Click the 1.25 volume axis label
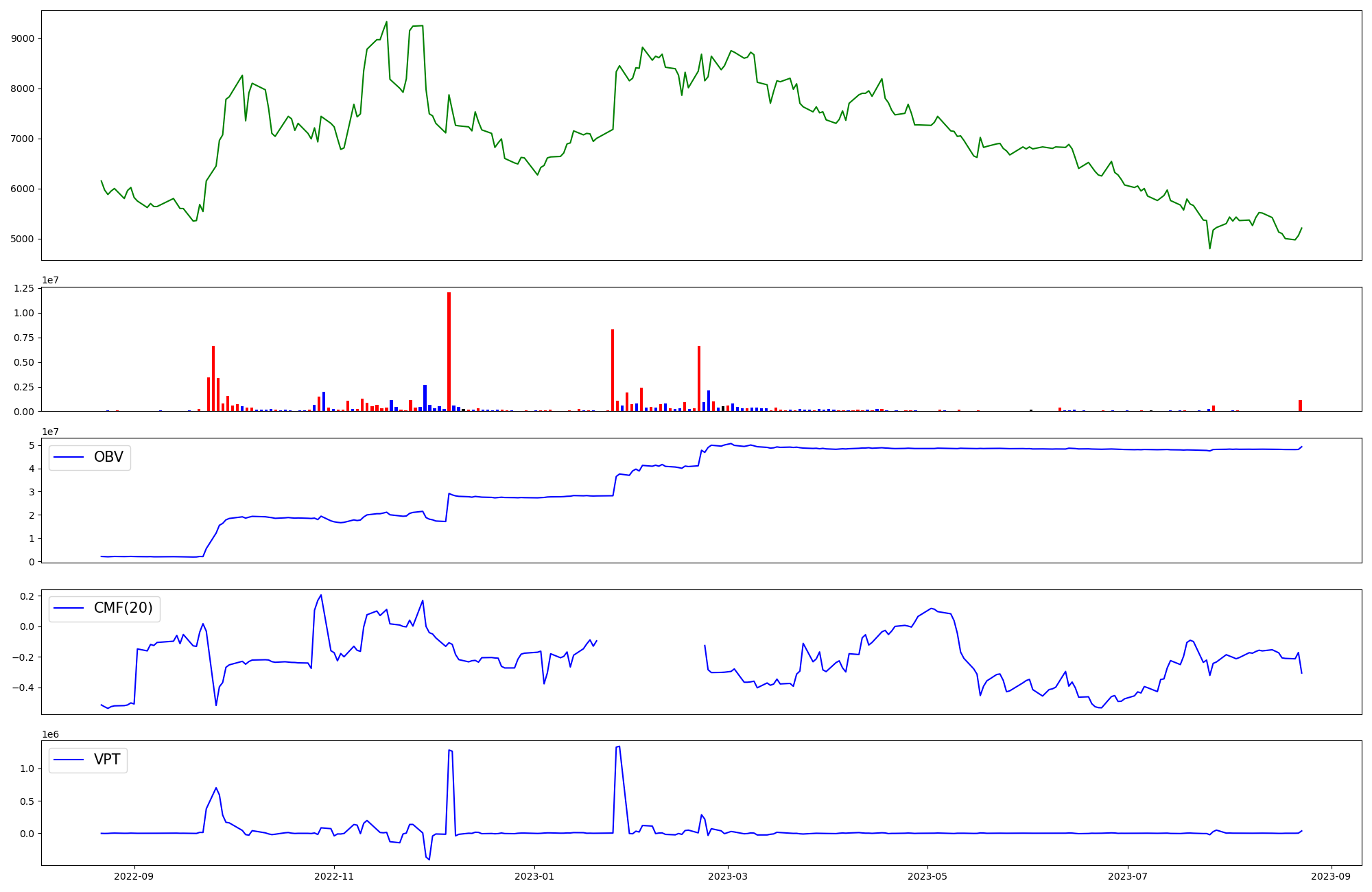 [23, 289]
